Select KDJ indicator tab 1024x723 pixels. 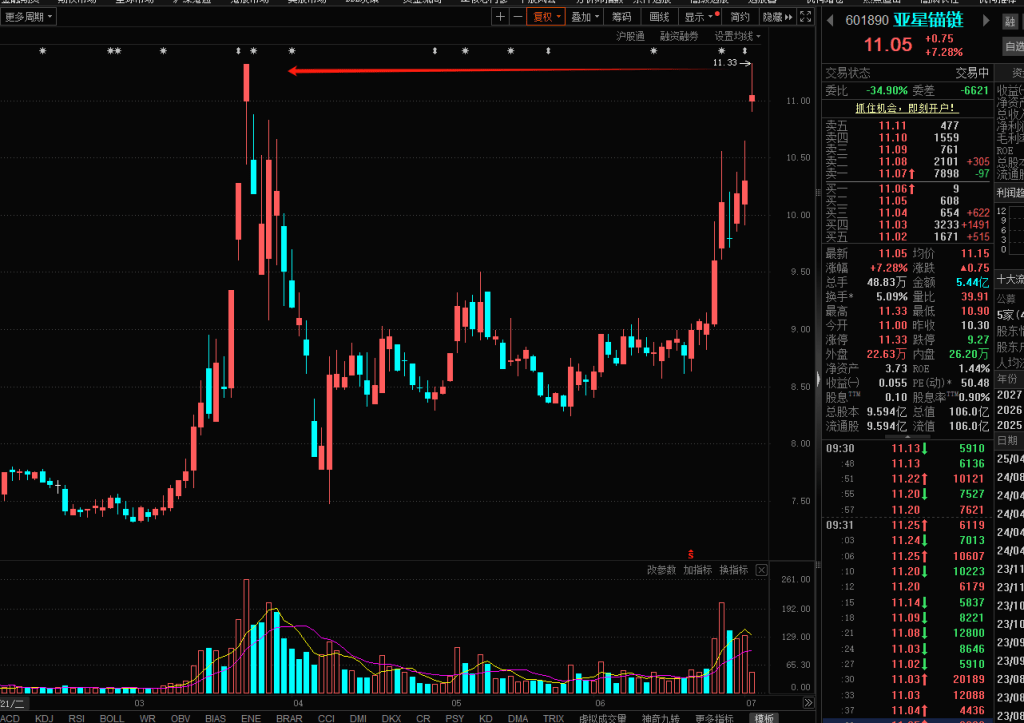pyautogui.click(x=44, y=718)
